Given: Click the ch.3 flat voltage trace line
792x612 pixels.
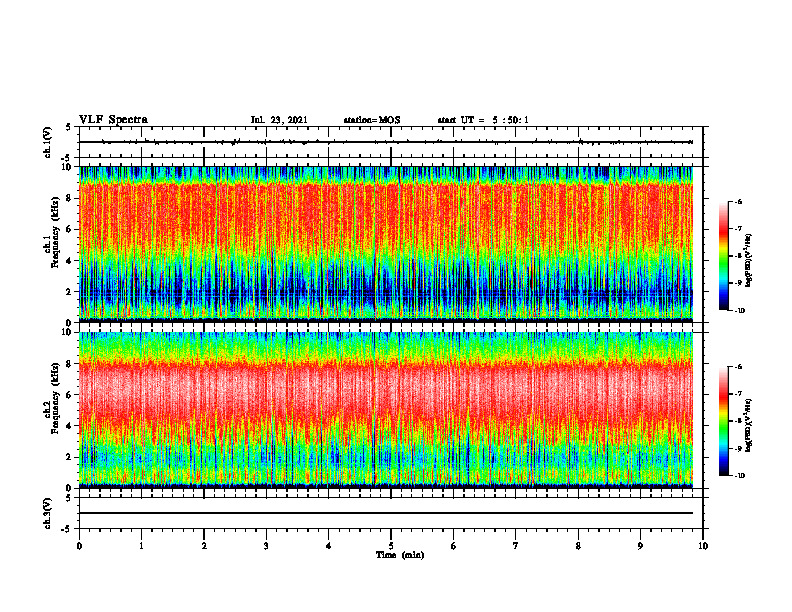Looking at the screenshot, I should point(385,513).
